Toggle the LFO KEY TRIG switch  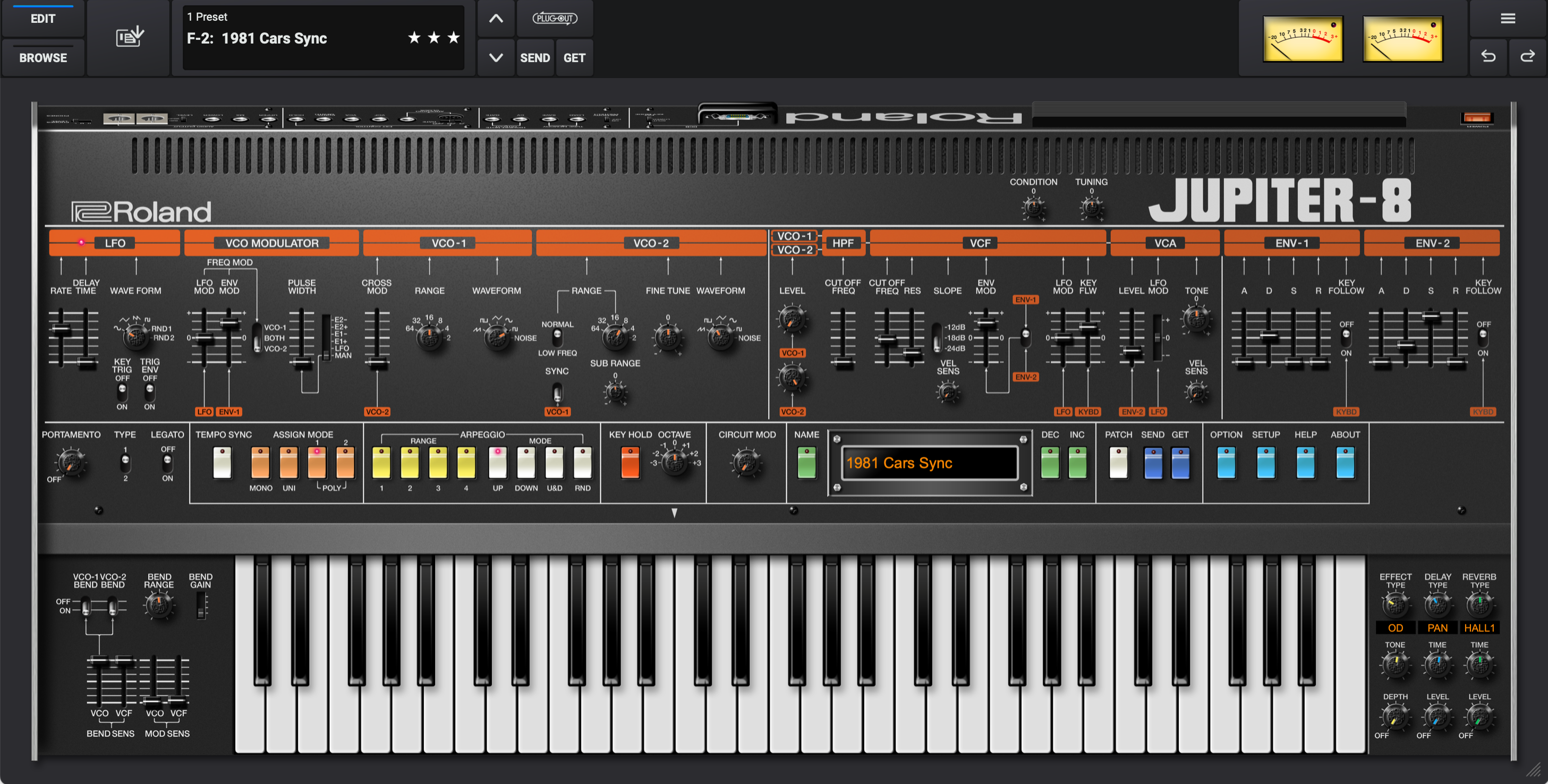pyautogui.click(x=122, y=394)
